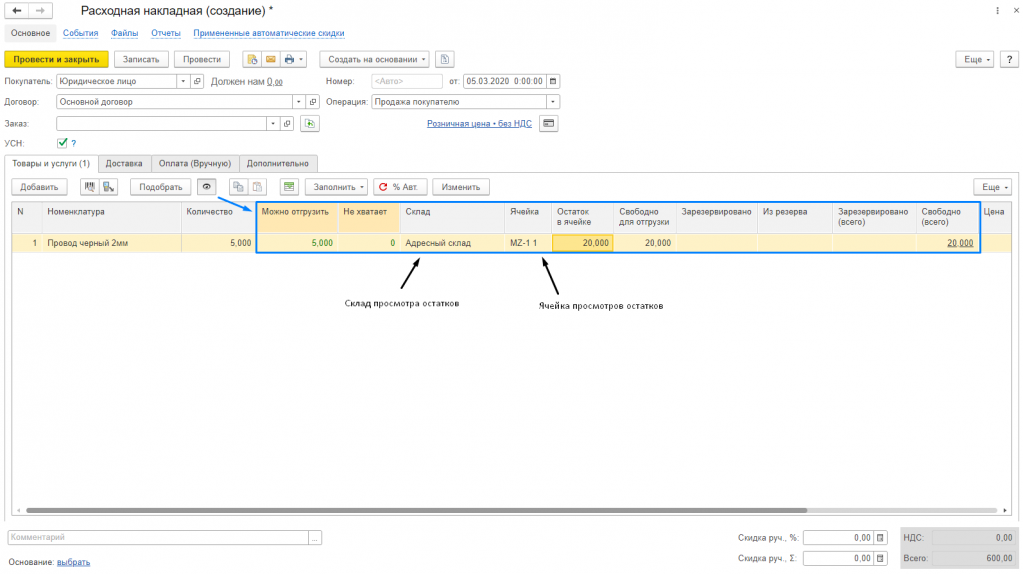Open the Оплата (Вручную) tab
The width and height of the screenshot is (1023, 574).
(195, 164)
